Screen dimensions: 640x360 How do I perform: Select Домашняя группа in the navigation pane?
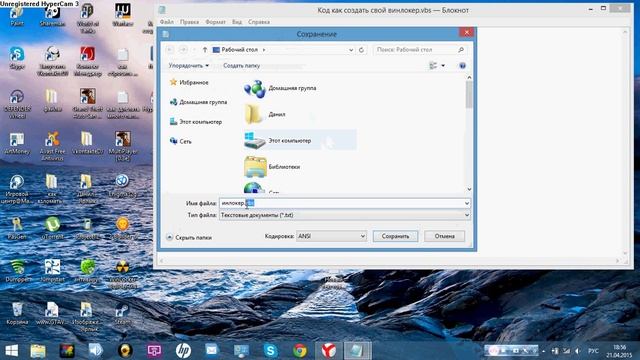tap(198, 102)
